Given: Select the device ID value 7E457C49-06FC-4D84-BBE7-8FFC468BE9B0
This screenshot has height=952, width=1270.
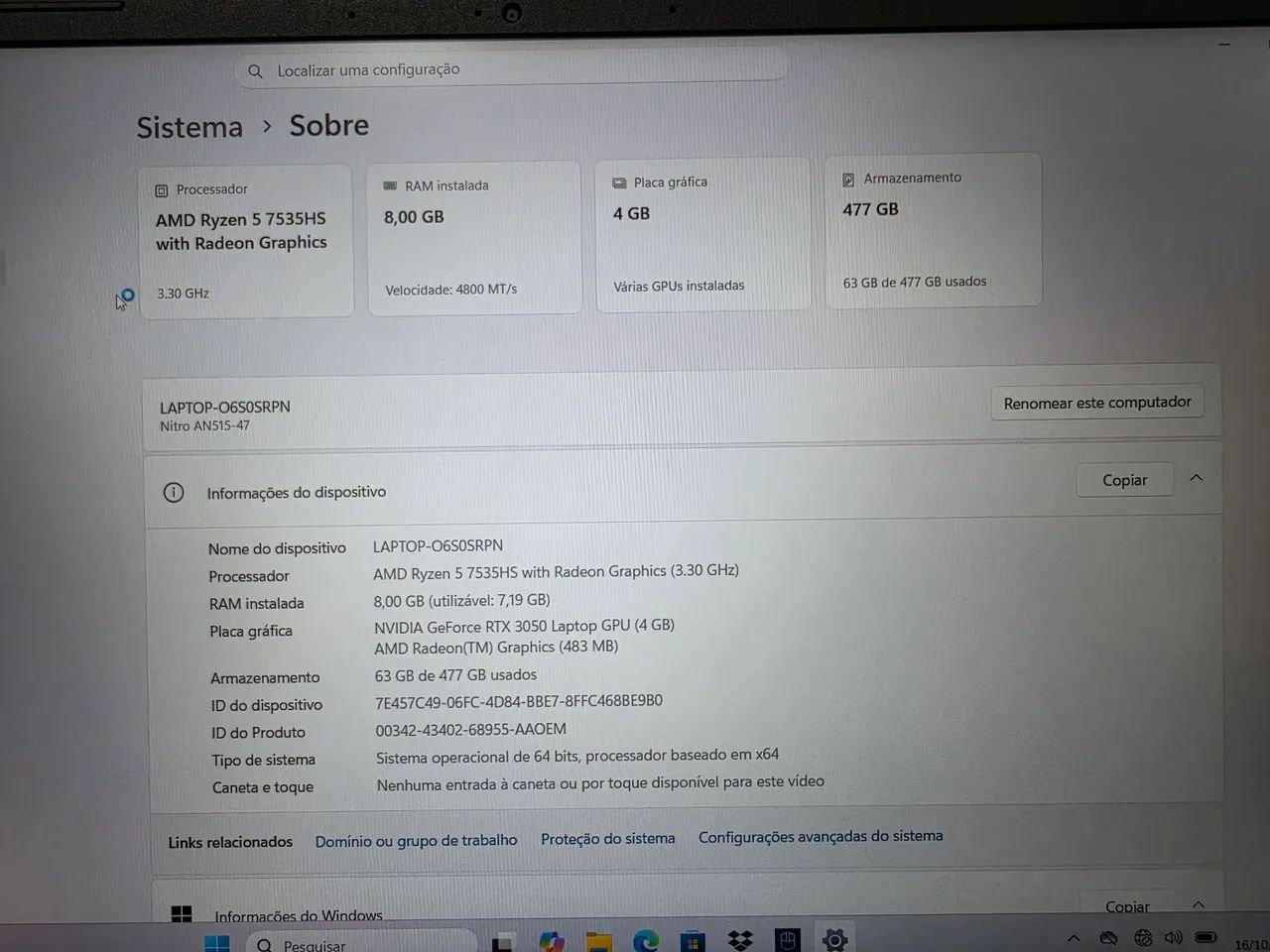Looking at the screenshot, I should [519, 701].
